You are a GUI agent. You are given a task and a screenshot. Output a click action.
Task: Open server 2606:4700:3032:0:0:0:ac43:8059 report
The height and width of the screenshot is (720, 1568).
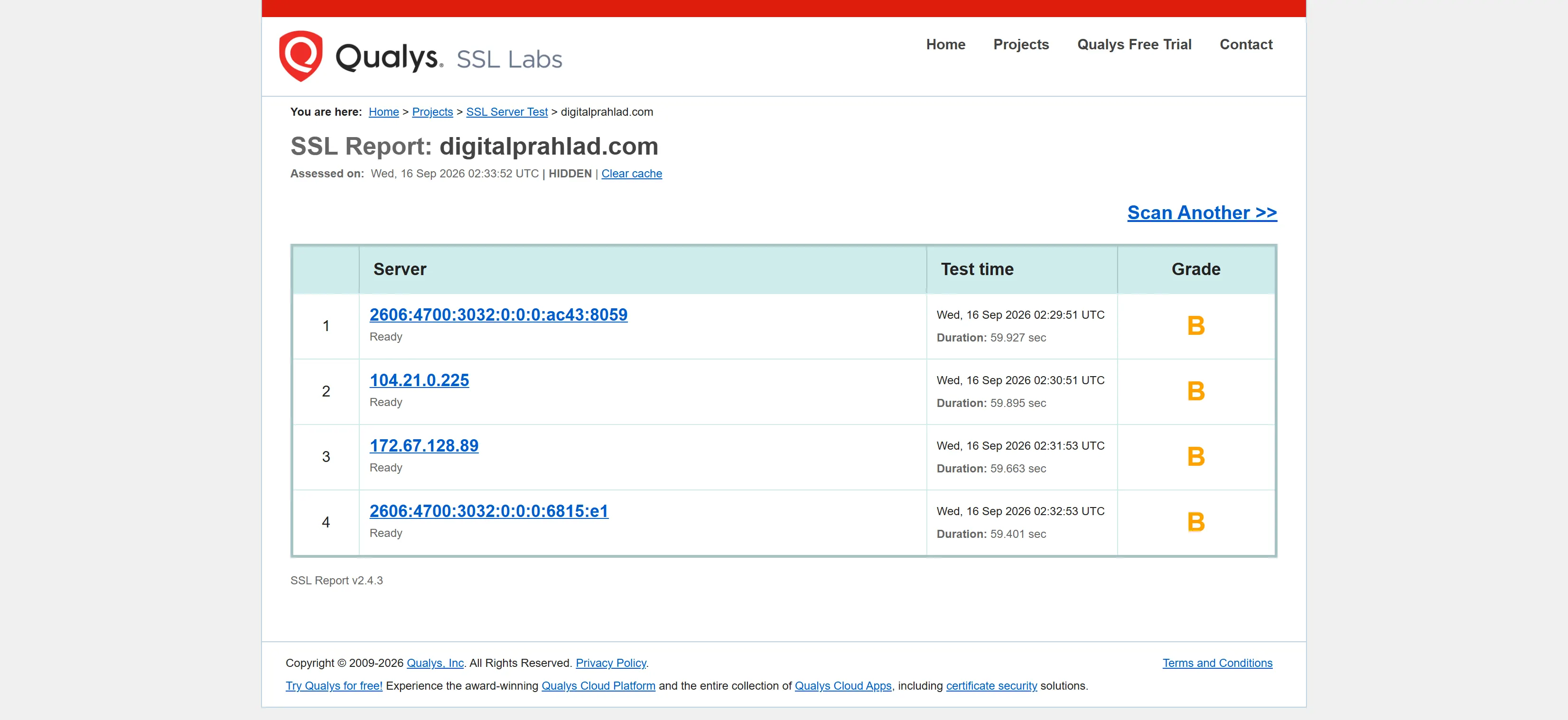(498, 314)
